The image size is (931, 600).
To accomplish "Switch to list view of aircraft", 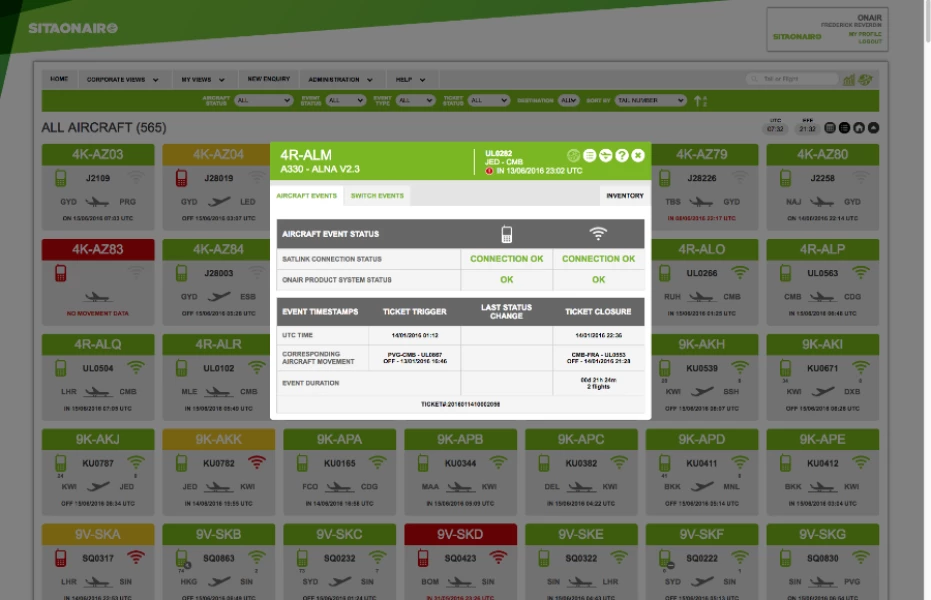I will pos(845,128).
